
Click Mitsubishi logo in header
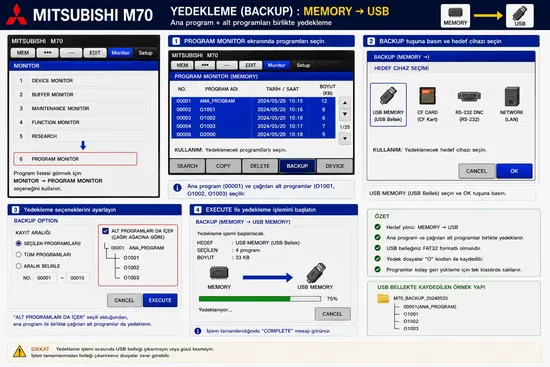[x=16, y=15]
